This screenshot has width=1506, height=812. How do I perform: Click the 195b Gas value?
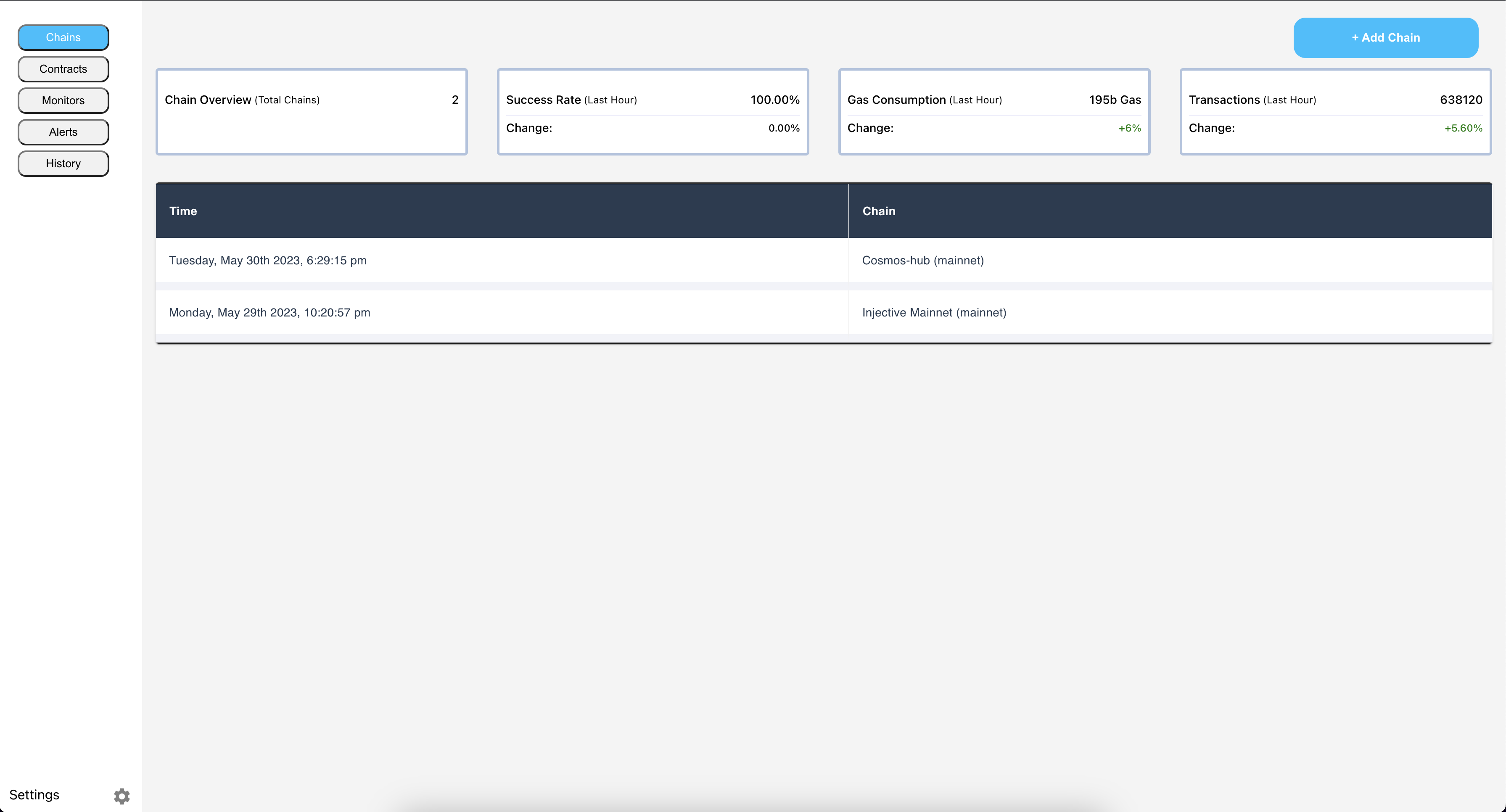(x=1114, y=100)
